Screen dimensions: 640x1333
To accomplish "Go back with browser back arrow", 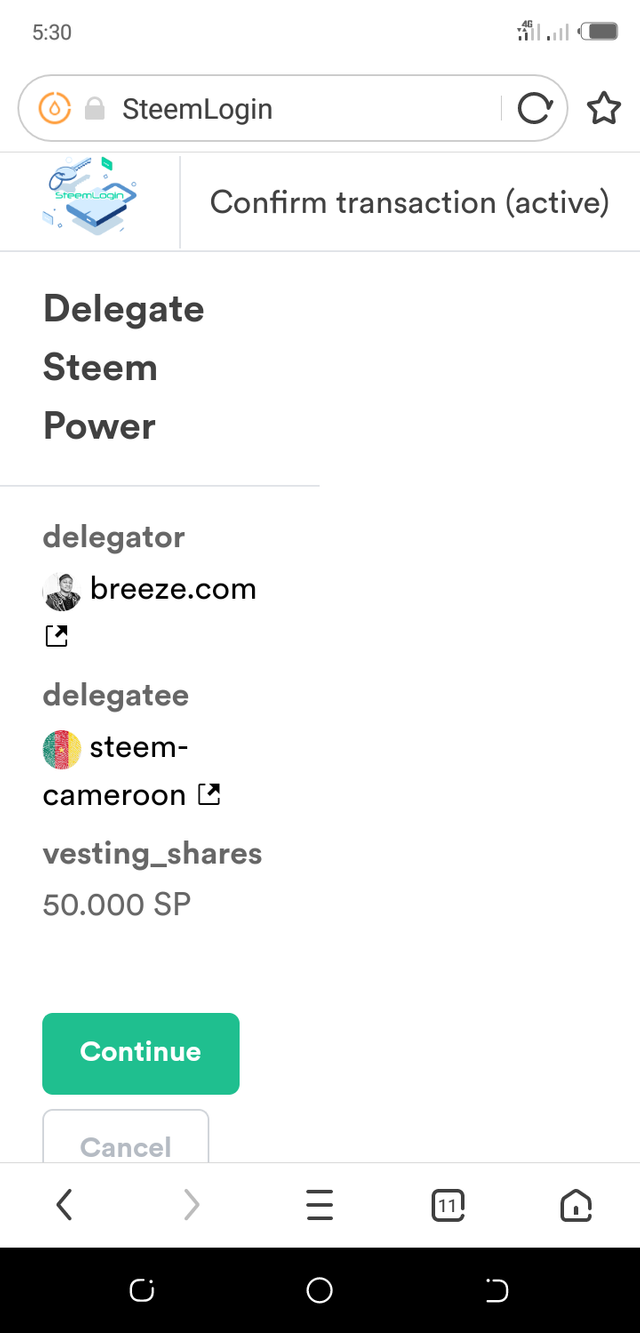I will 64,1205.
